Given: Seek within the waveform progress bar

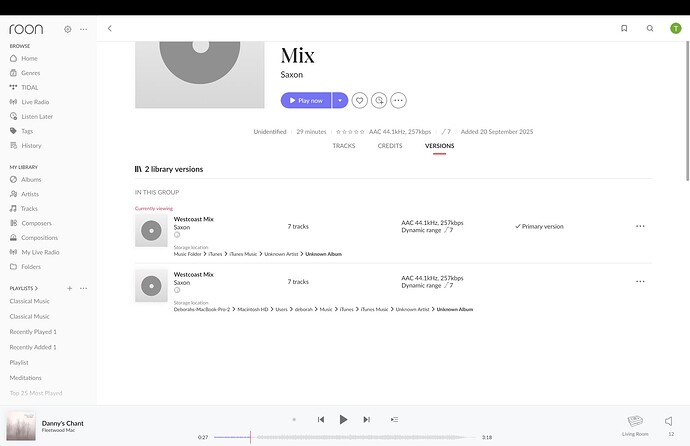Looking at the screenshot, I should click(345, 437).
